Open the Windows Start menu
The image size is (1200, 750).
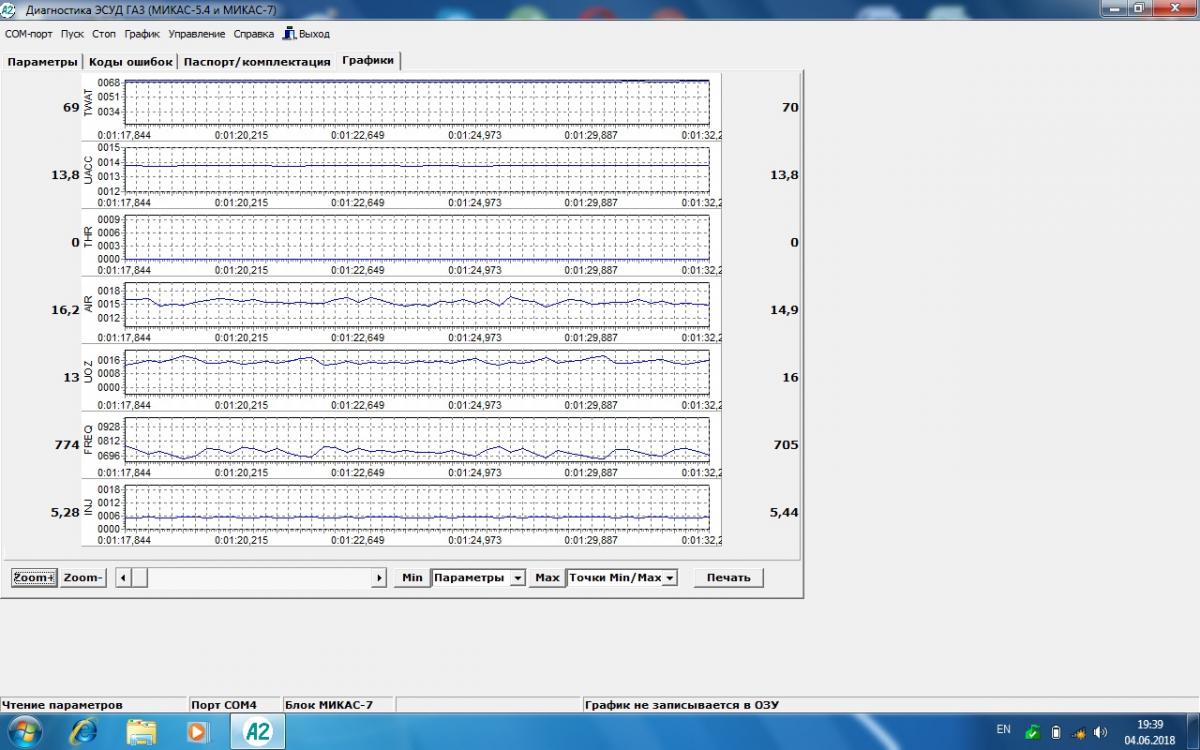[24, 732]
